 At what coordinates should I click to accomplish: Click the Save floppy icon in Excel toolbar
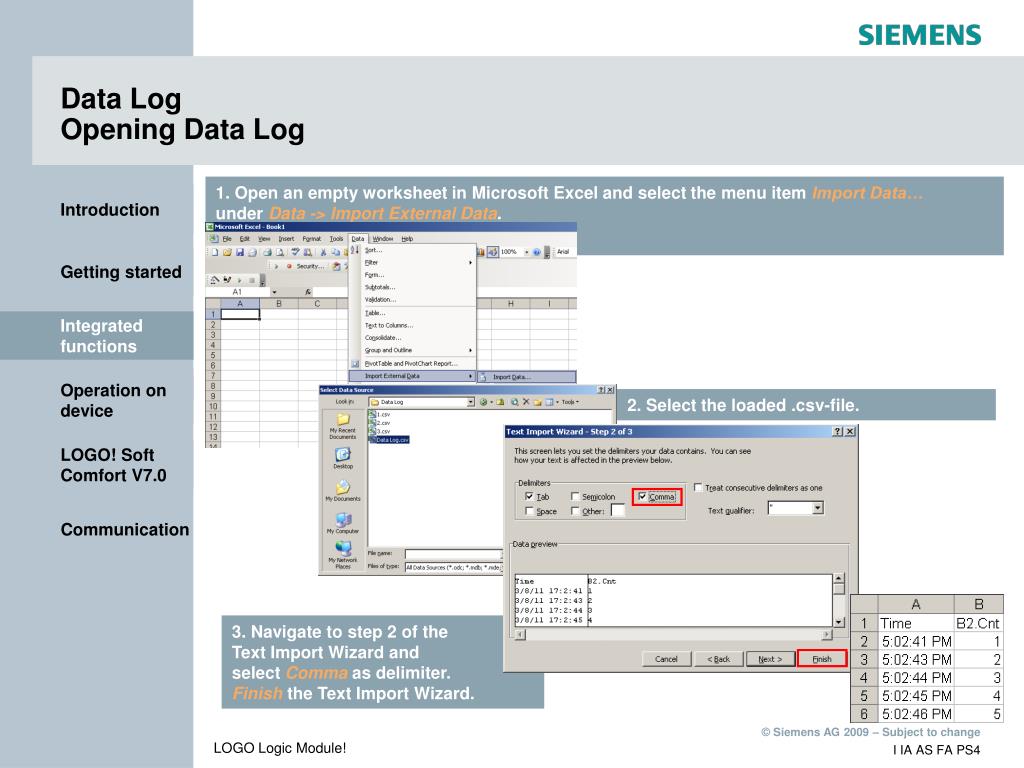240,252
